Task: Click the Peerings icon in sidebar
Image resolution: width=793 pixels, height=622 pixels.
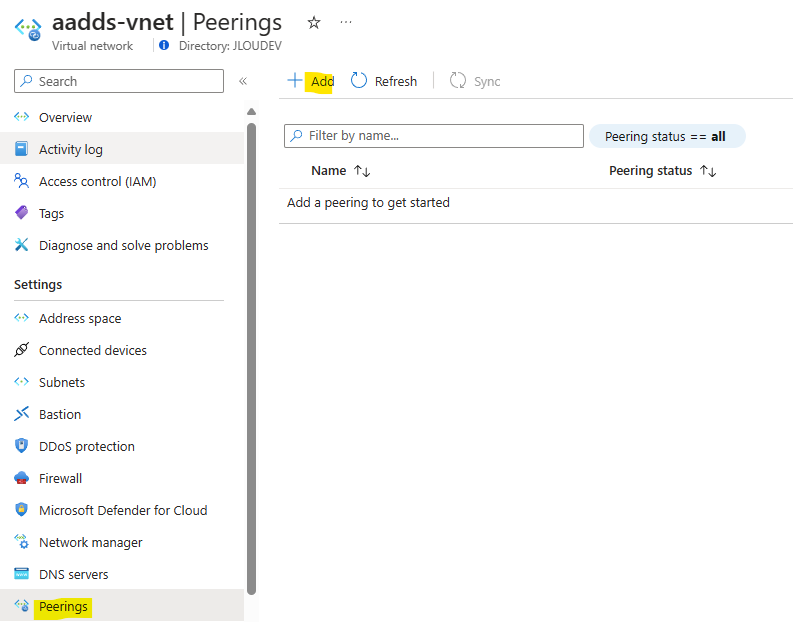Action: pos(21,605)
